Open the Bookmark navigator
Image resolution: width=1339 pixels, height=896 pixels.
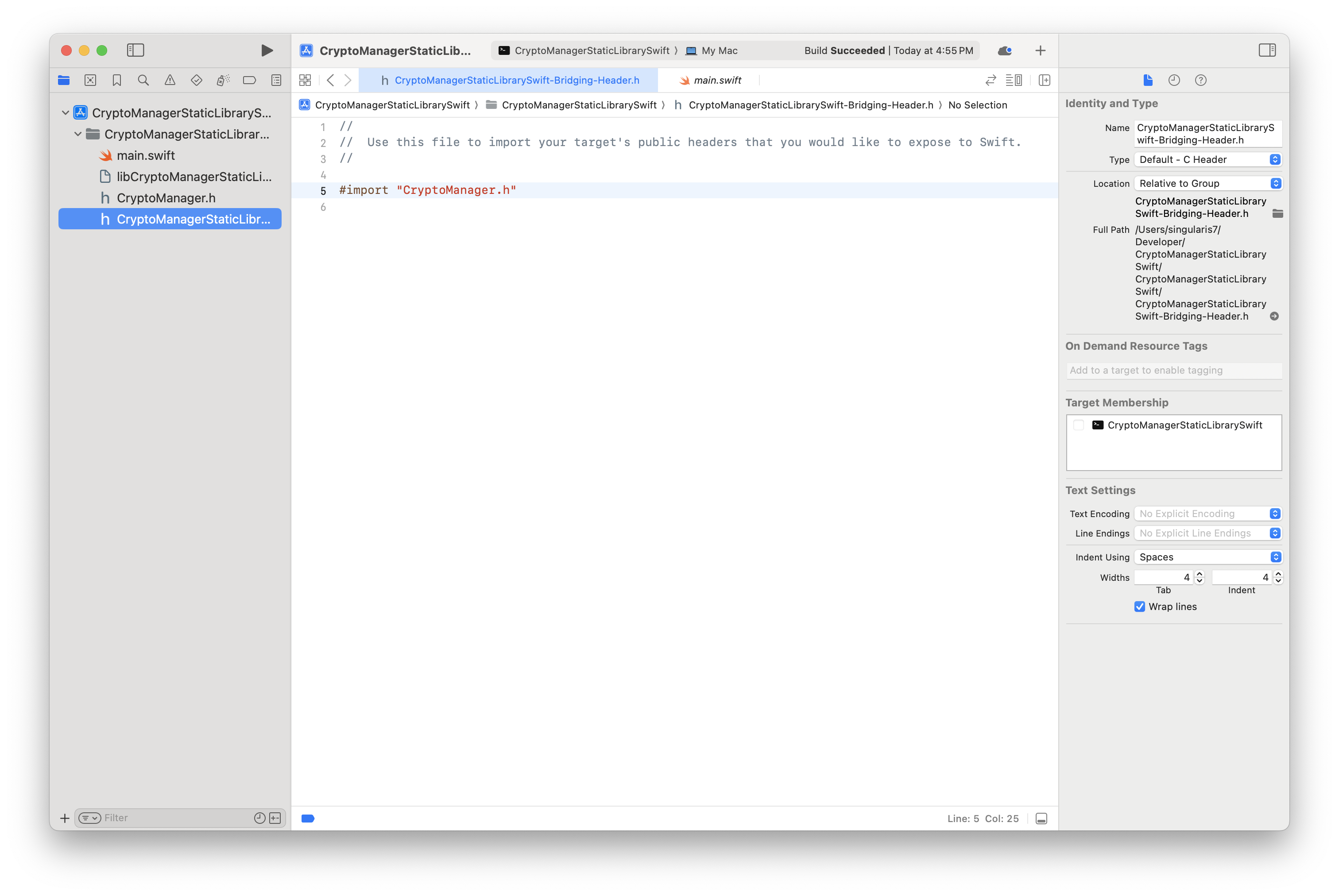[x=116, y=81]
